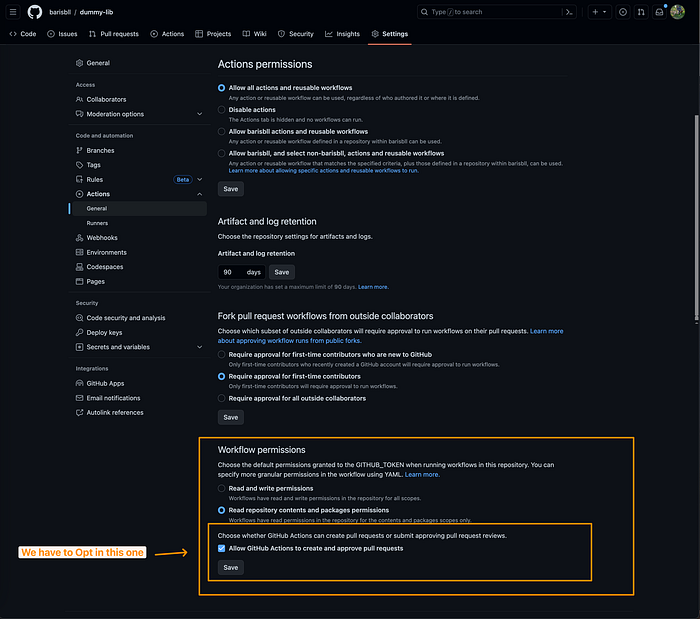This screenshot has width=700, height=619.
Task: Switch to the Wiki tab
Action: pos(254,34)
